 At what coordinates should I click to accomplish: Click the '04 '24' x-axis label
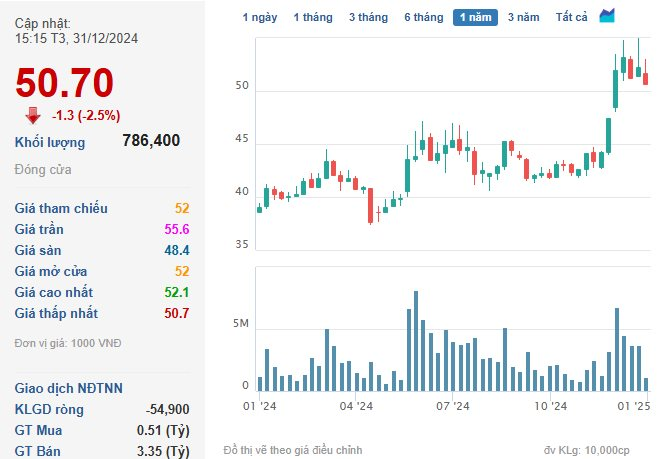356,406
